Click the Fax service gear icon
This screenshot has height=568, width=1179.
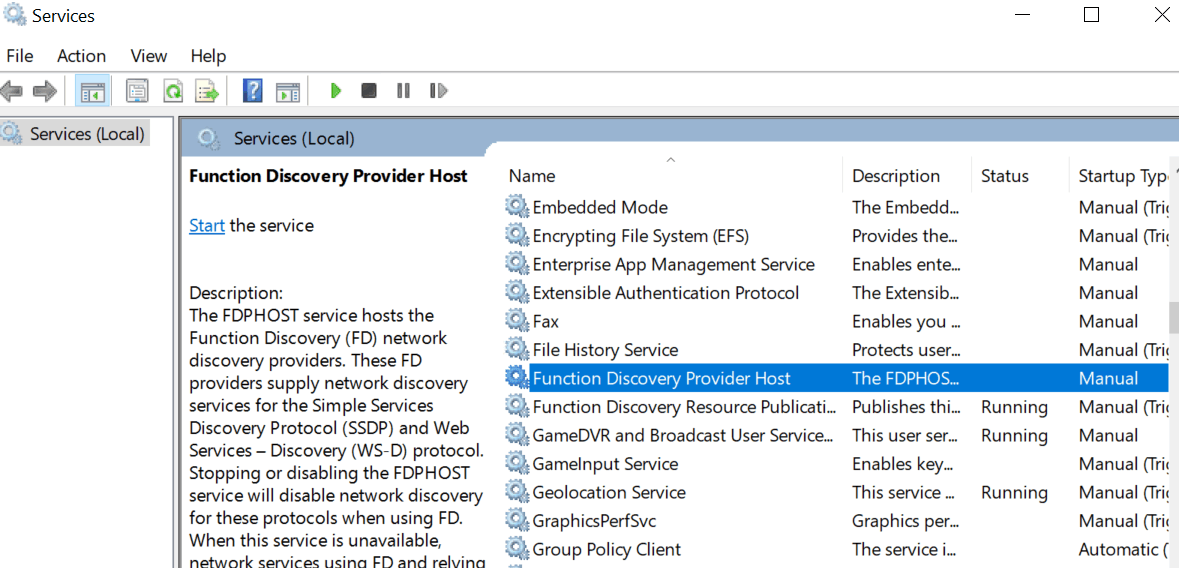(x=517, y=320)
